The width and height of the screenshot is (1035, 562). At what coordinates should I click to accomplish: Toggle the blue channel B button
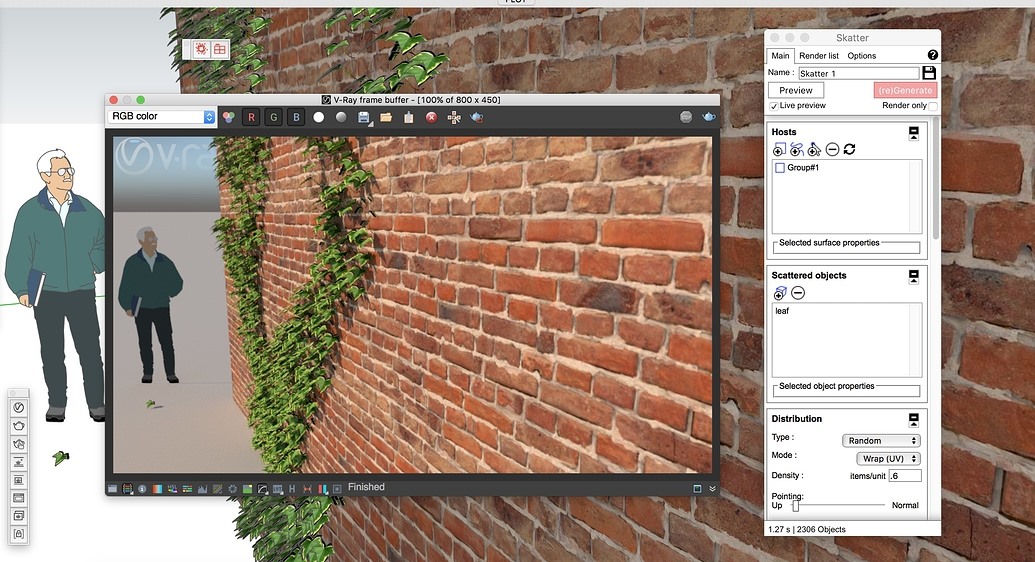point(296,118)
